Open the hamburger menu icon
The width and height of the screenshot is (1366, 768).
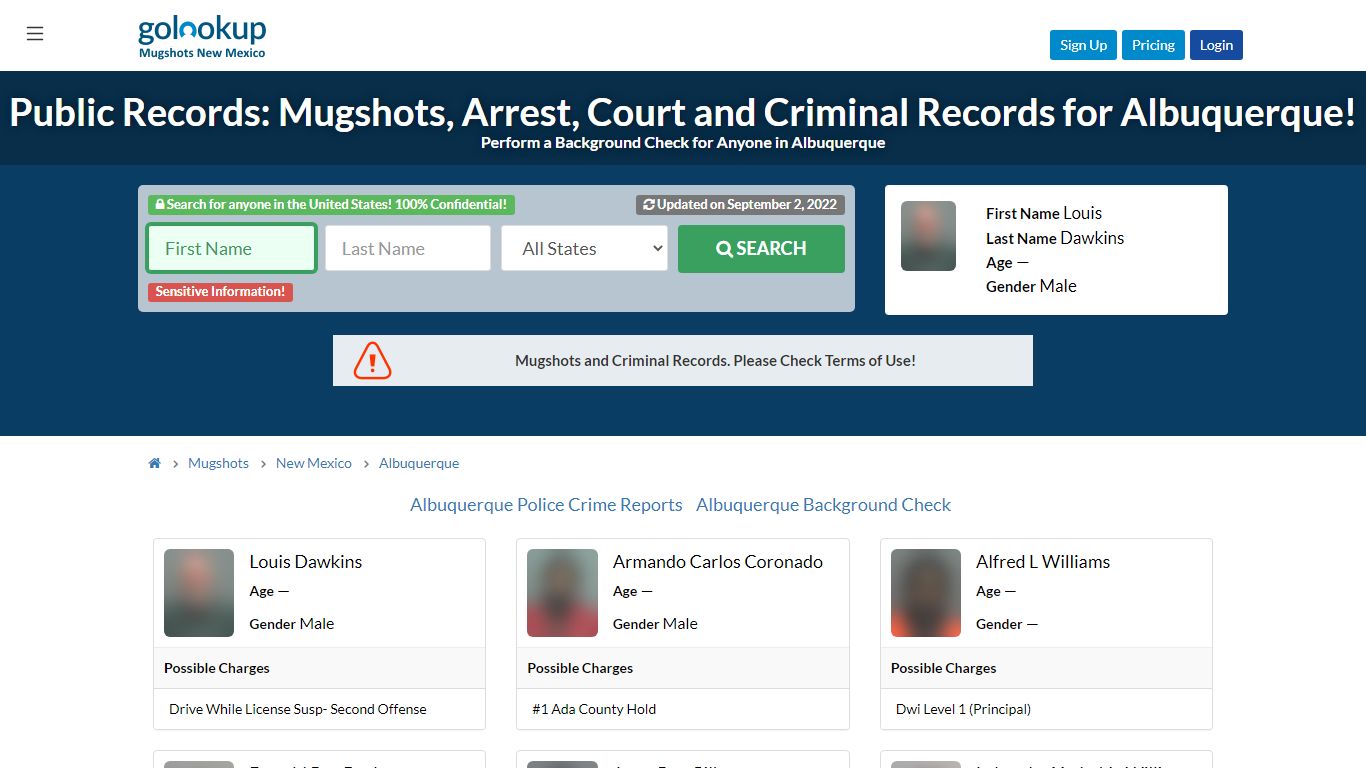coord(35,34)
